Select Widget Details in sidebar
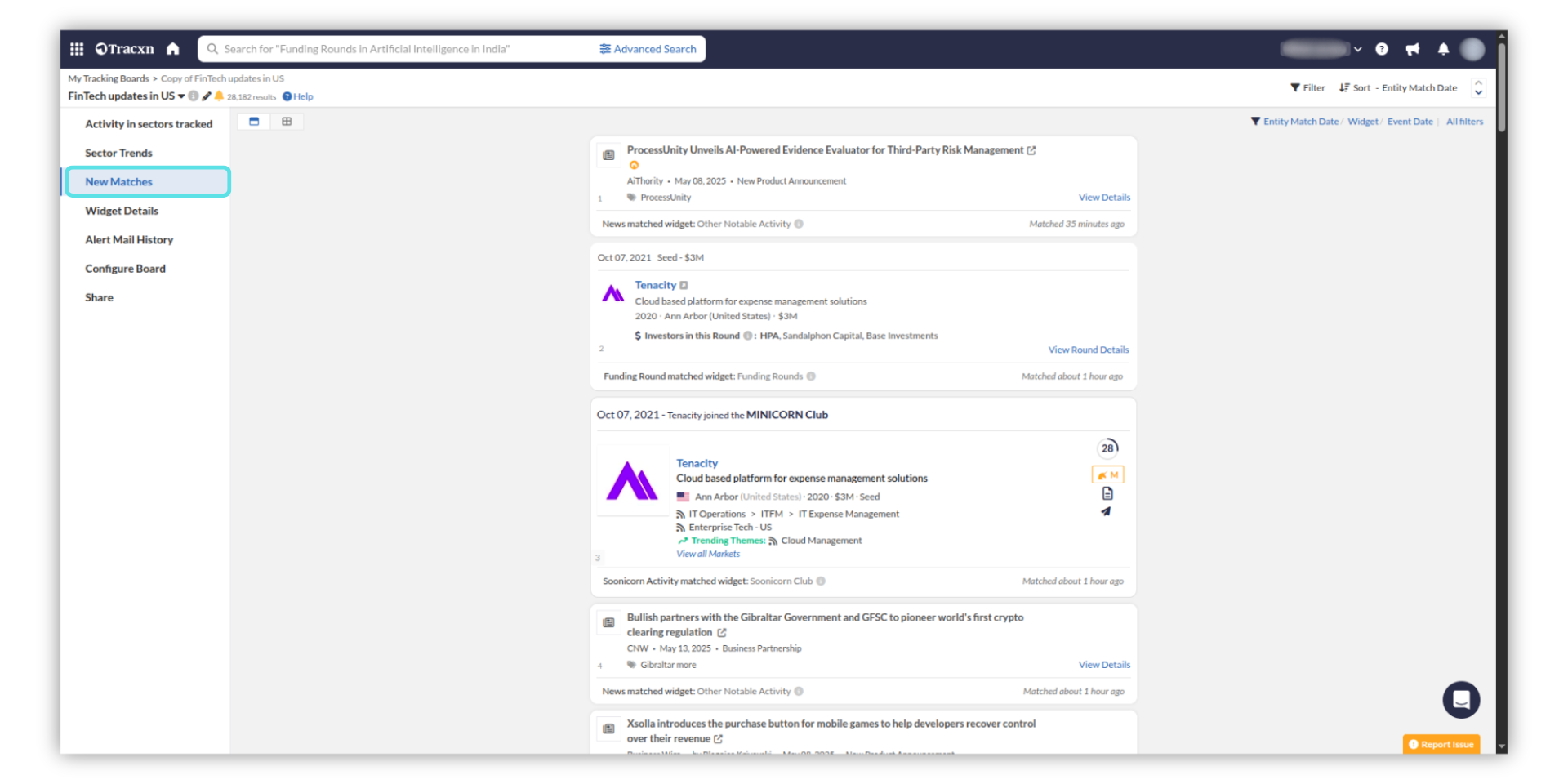1568x784 pixels. pyautogui.click(x=122, y=211)
